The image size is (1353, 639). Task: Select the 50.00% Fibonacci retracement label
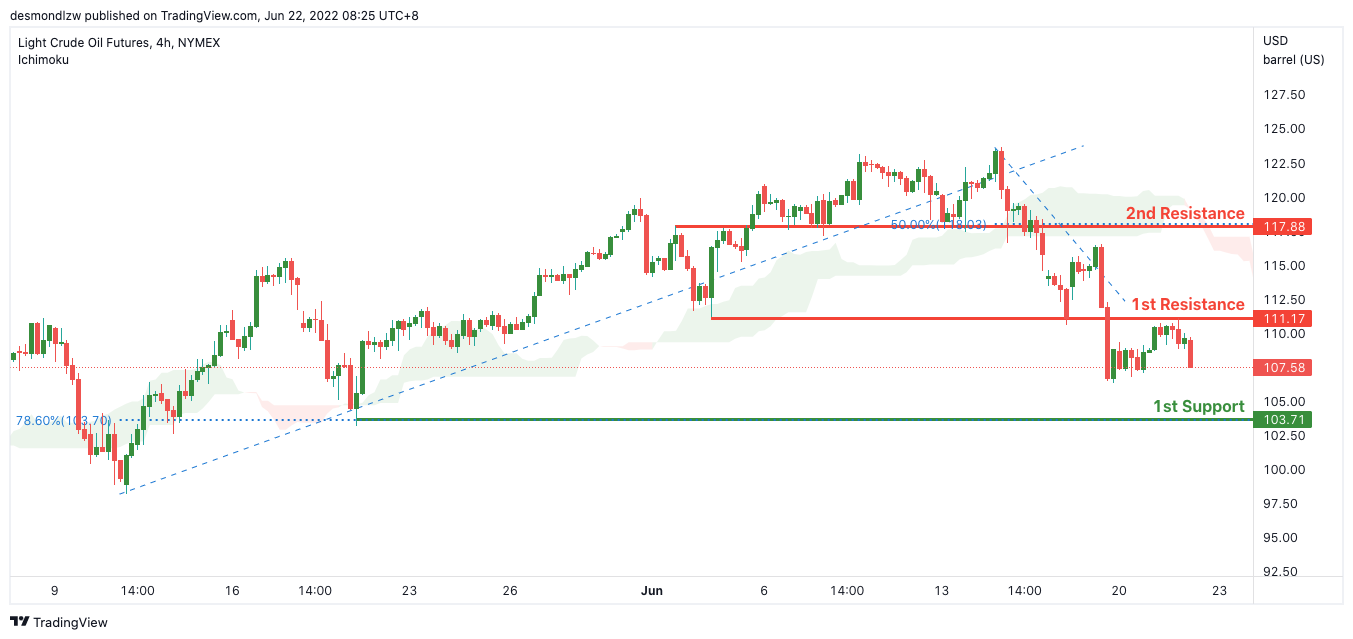click(938, 225)
